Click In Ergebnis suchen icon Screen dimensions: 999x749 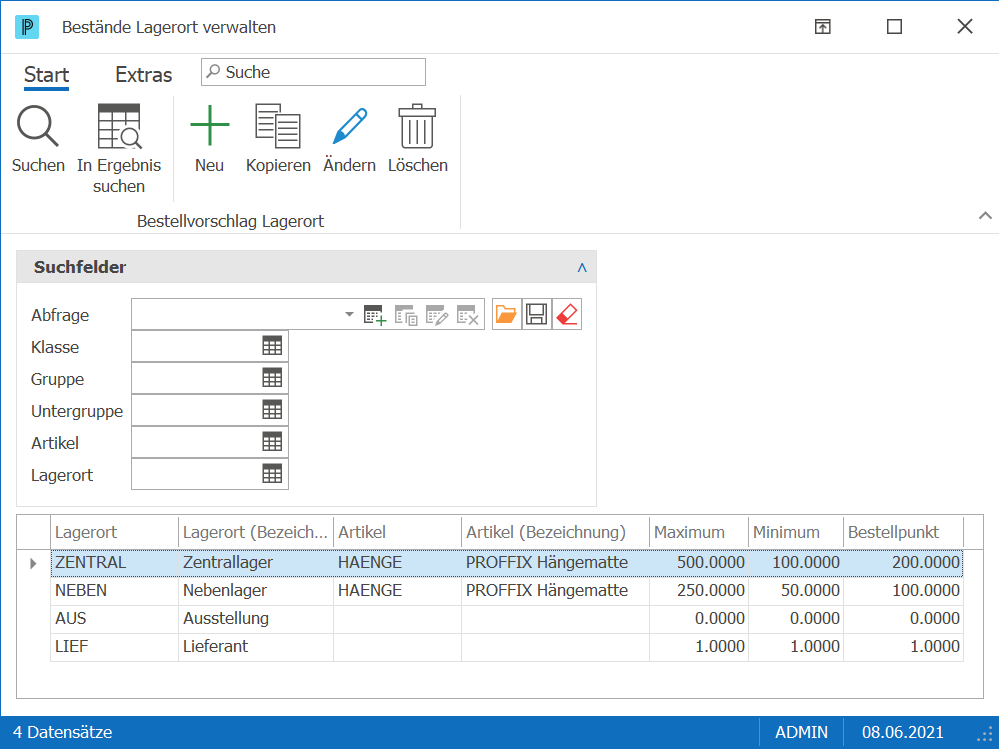[119, 126]
